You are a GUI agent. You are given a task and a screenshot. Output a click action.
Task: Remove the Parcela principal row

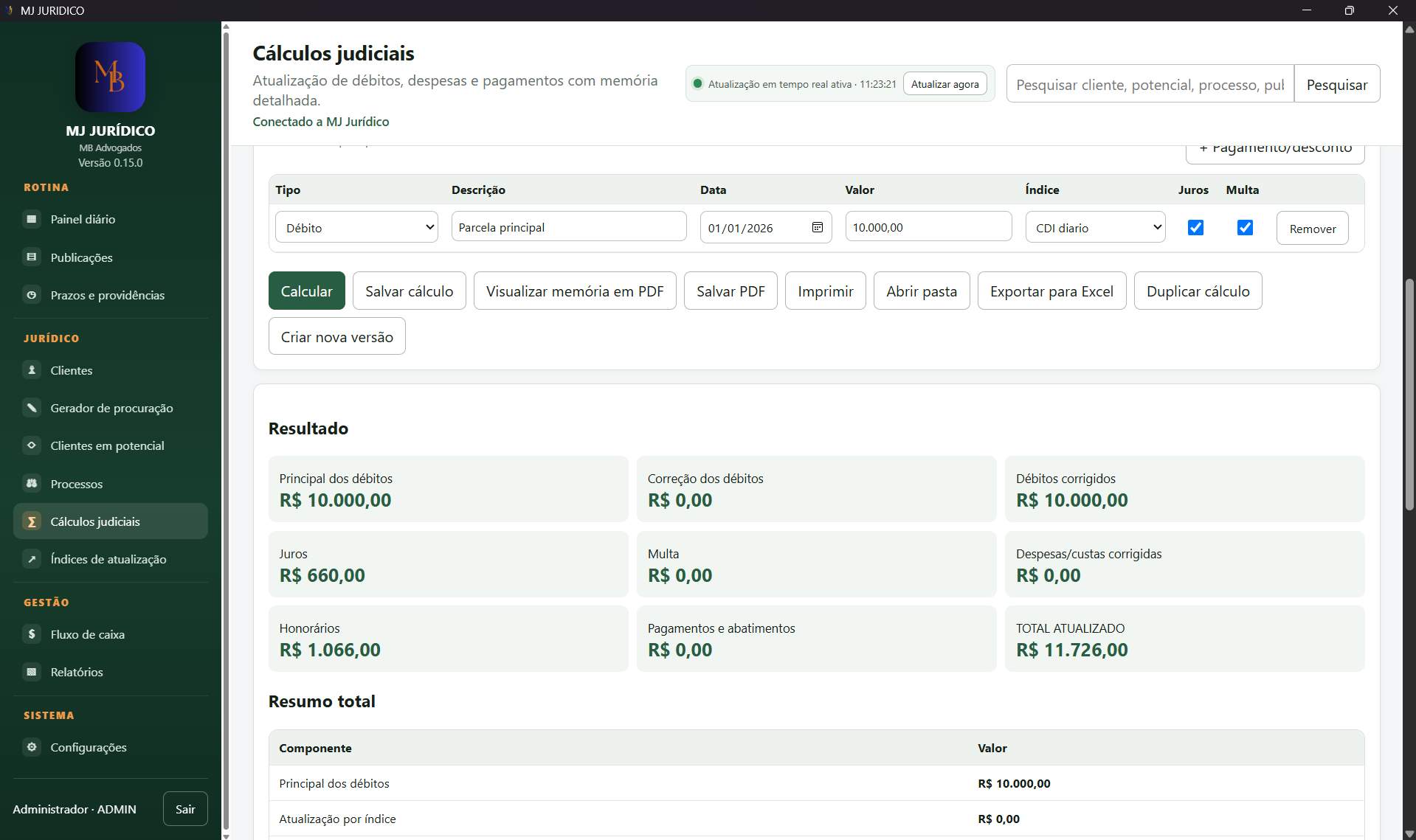[x=1312, y=228]
